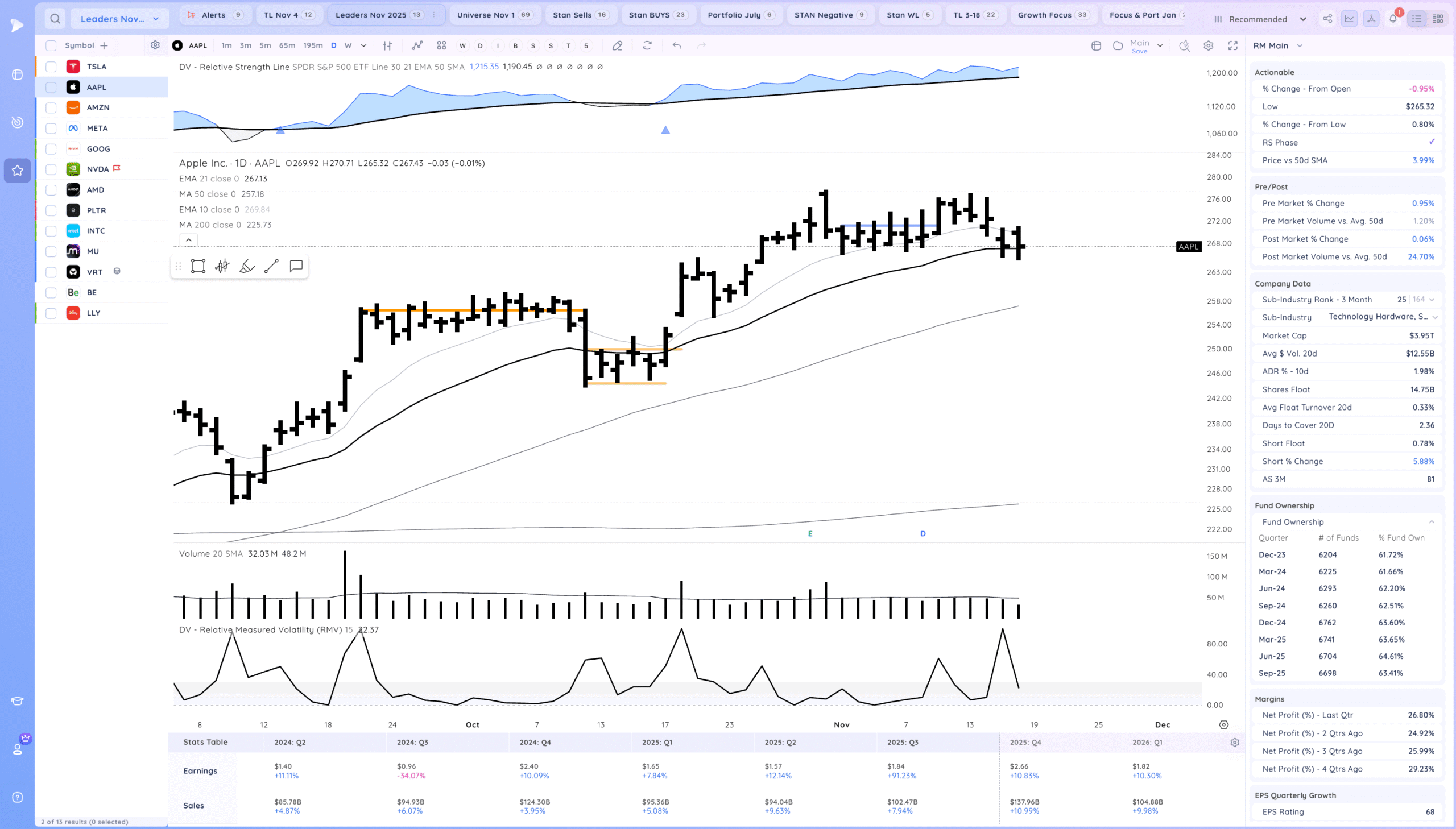Click the eraser icon in chart toolbar
Image resolution: width=1456 pixels, height=829 pixels.
point(617,45)
